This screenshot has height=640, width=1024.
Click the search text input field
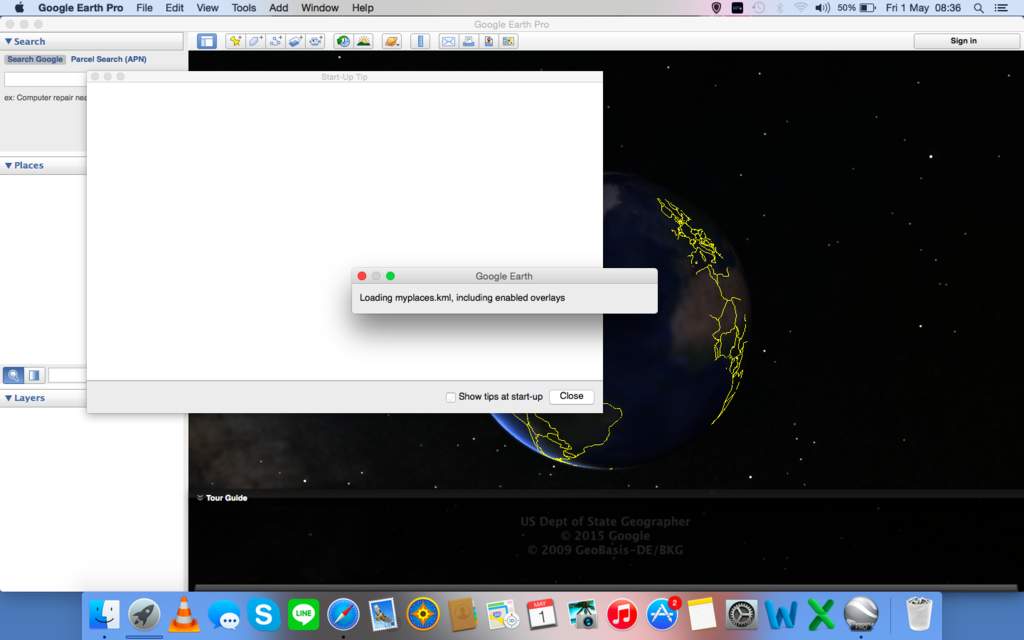click(45, 79)
